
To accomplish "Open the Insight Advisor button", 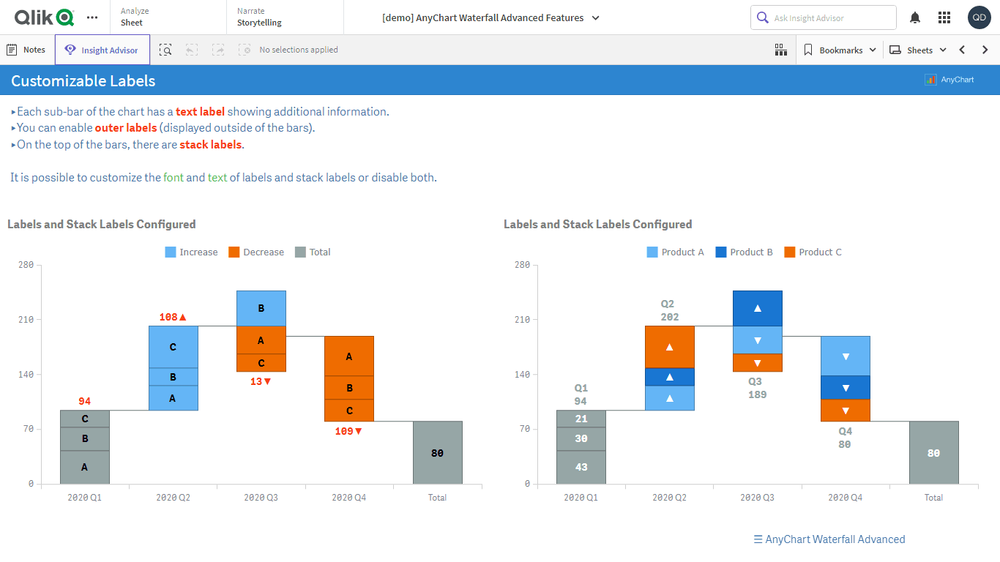I will coord(103,50).
